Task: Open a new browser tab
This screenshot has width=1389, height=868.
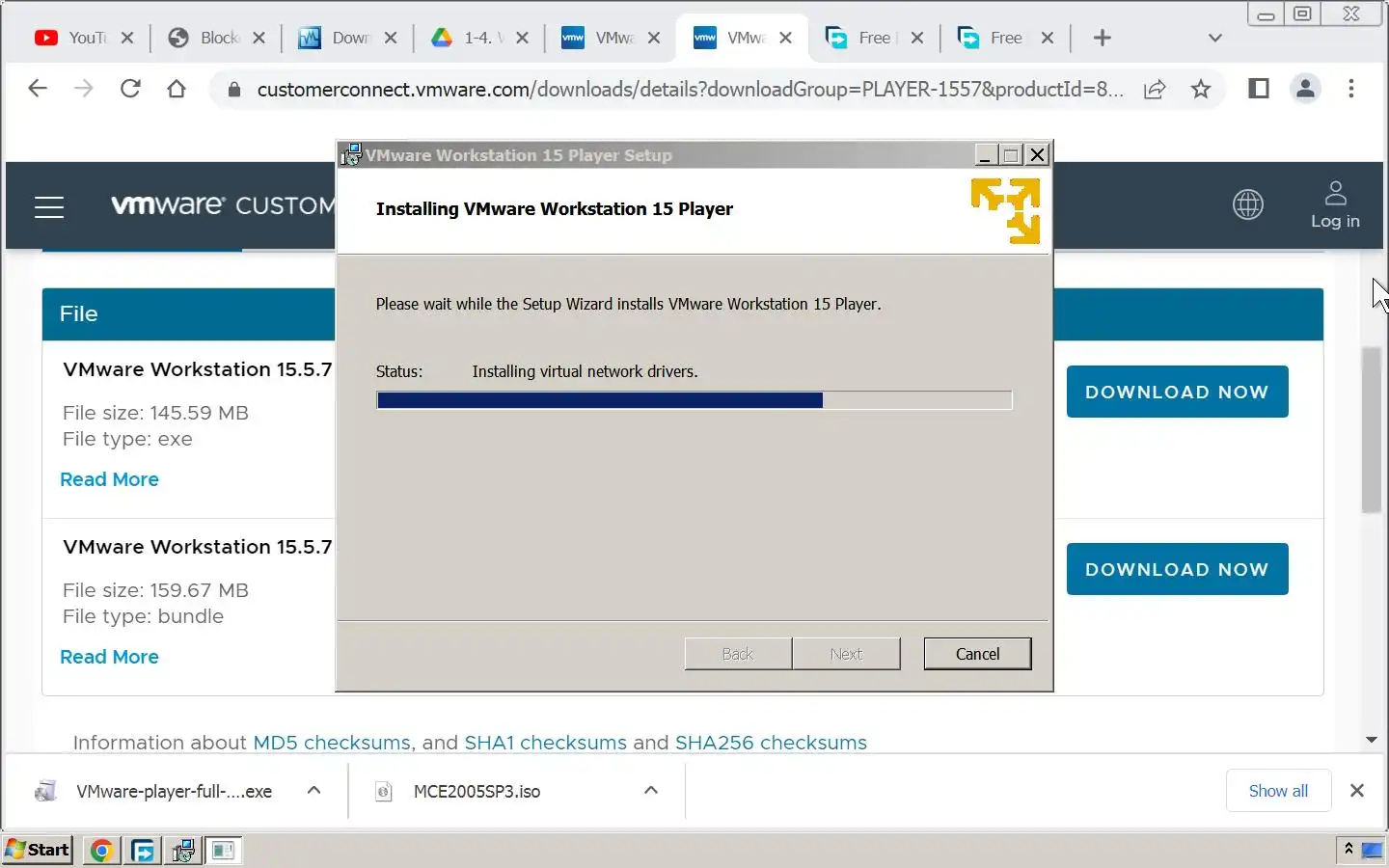Action: tap(1103, 38)
